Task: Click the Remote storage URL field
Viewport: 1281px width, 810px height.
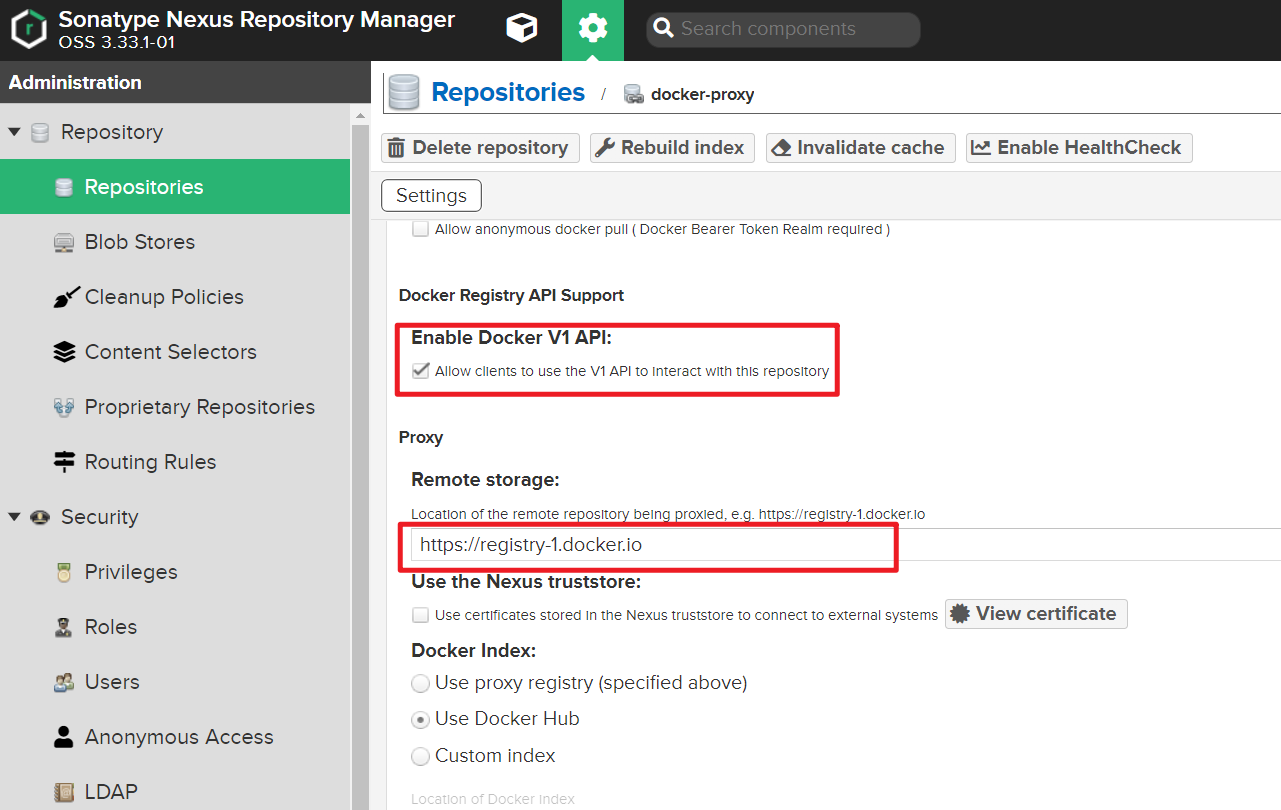Action: (846, 545)
